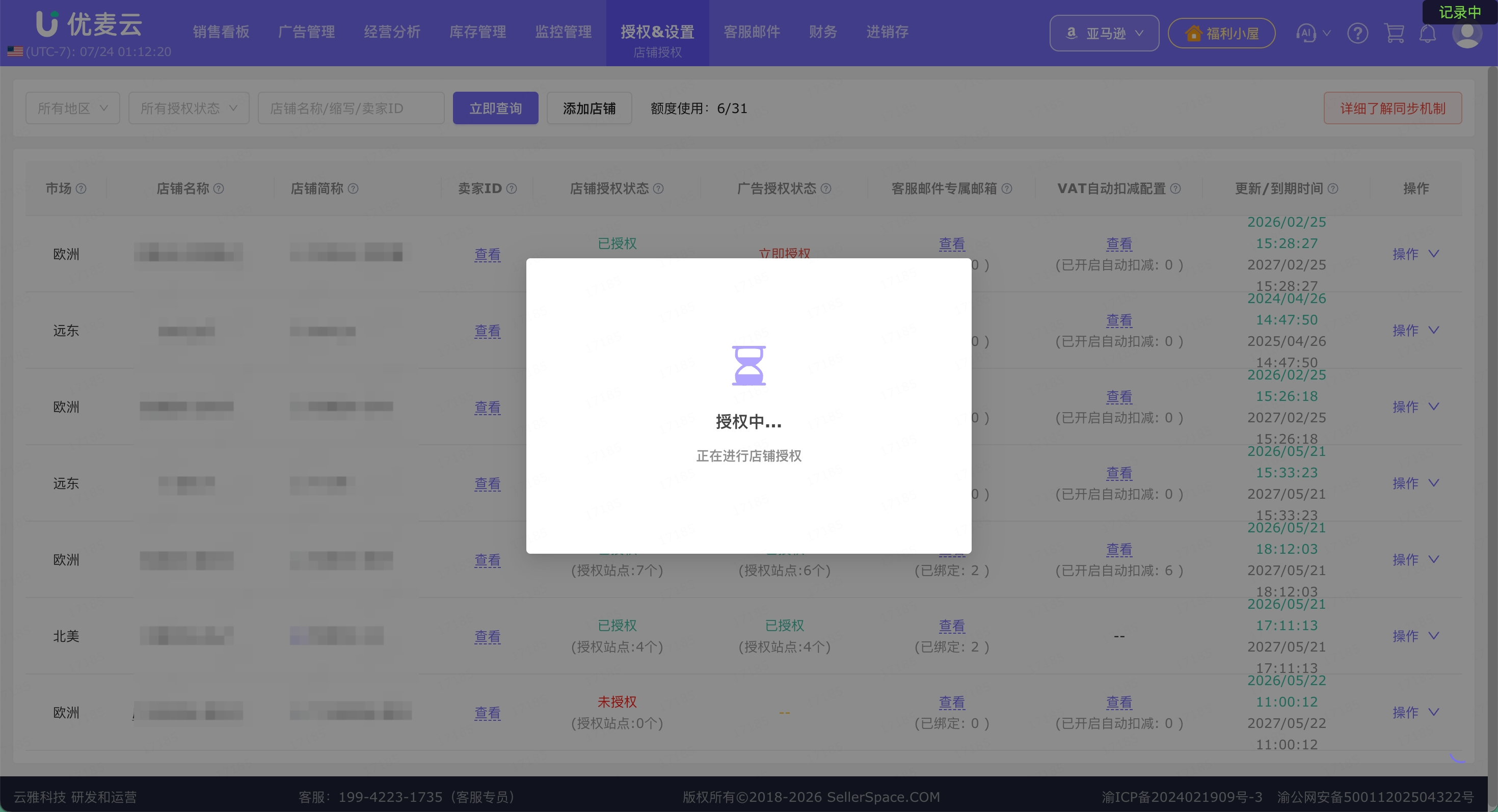This screenshot has width=1498, height=812.
Task: Open the 所有授权状态 status dropdown
Action: [x=189, y=108]
